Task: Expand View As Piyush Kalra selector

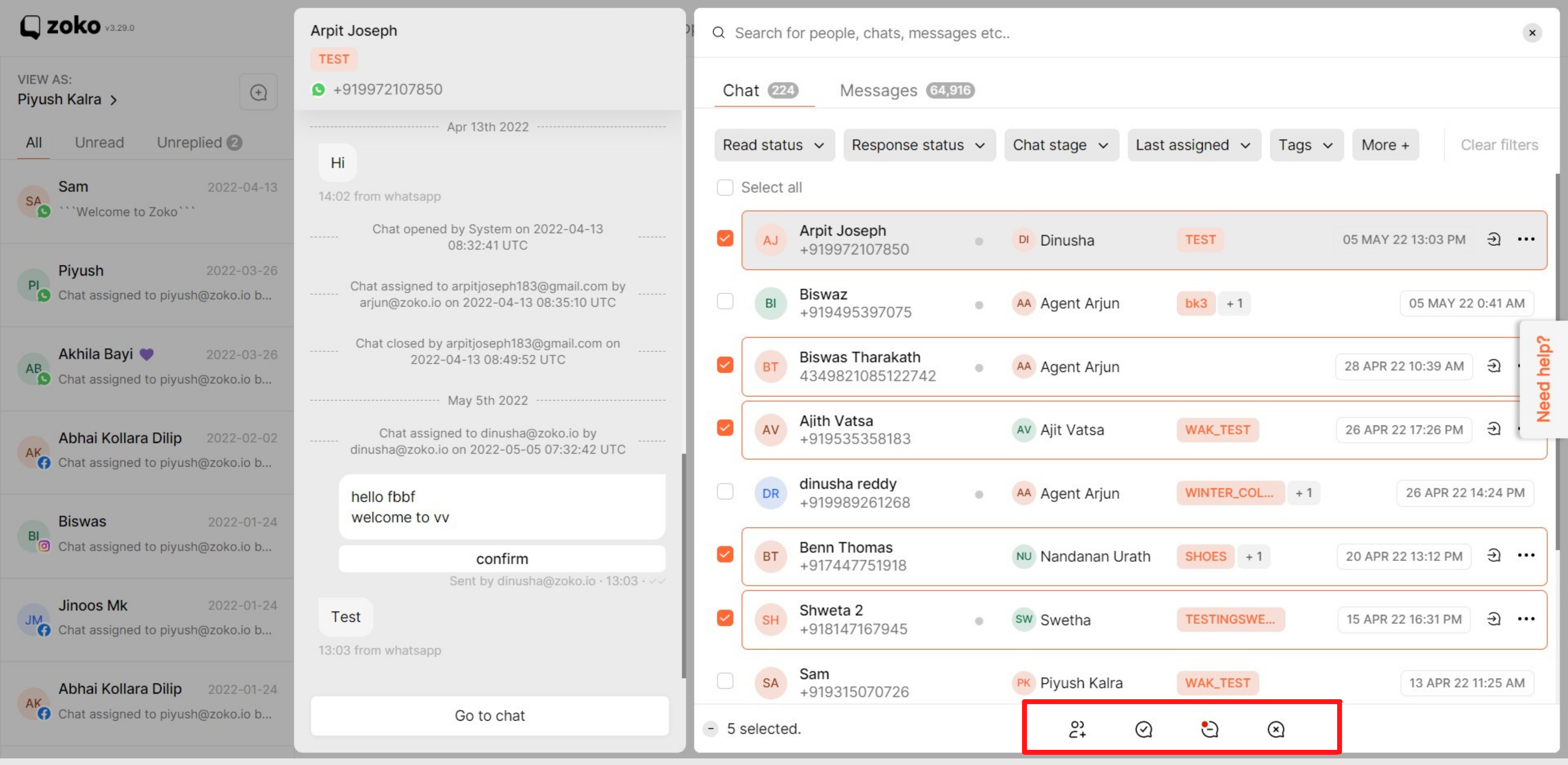Action: point(67,99)
